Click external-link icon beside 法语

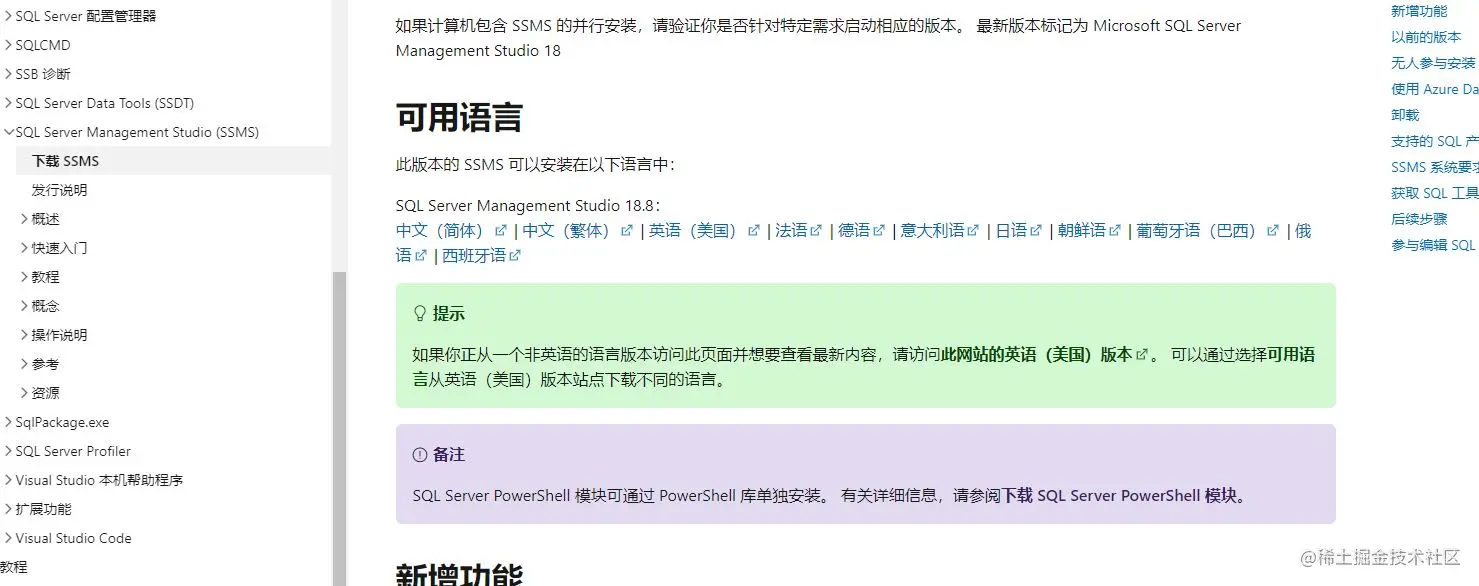point(816,231)
